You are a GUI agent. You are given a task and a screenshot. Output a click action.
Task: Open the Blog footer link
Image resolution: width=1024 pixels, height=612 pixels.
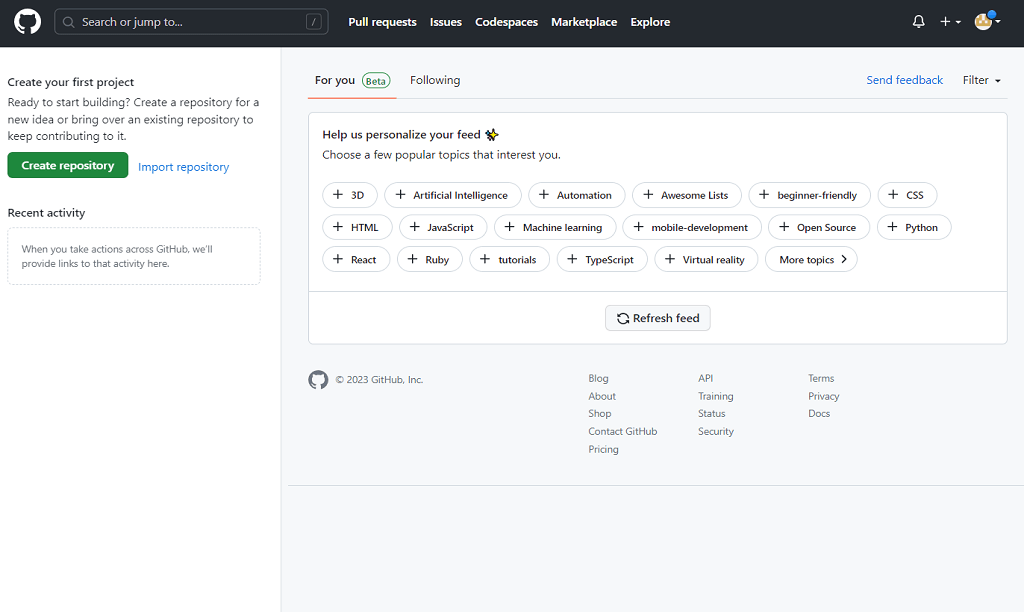[x=598, y=378]
